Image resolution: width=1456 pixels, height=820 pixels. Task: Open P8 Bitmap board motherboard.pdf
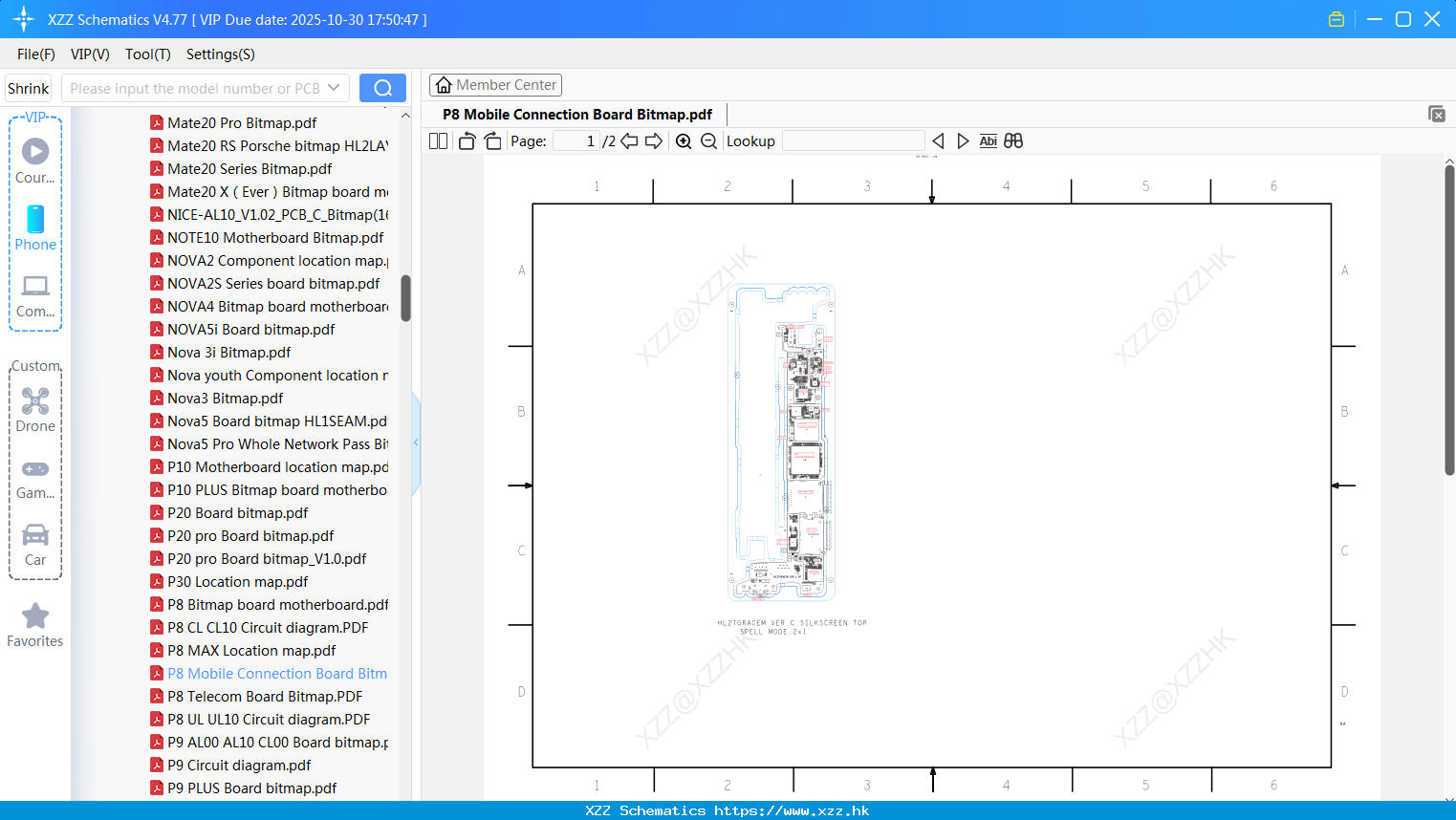(x=270, y=604)
